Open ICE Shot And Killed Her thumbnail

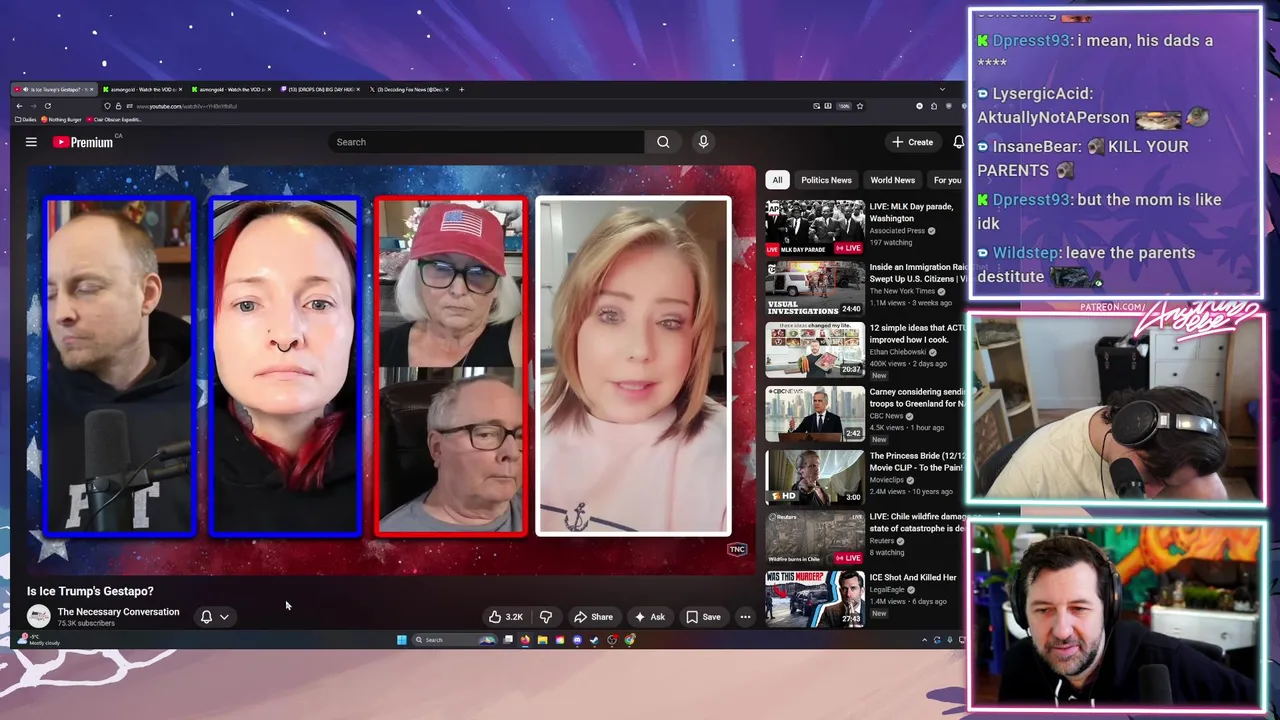pyautogui.click(x=815, y=599)
